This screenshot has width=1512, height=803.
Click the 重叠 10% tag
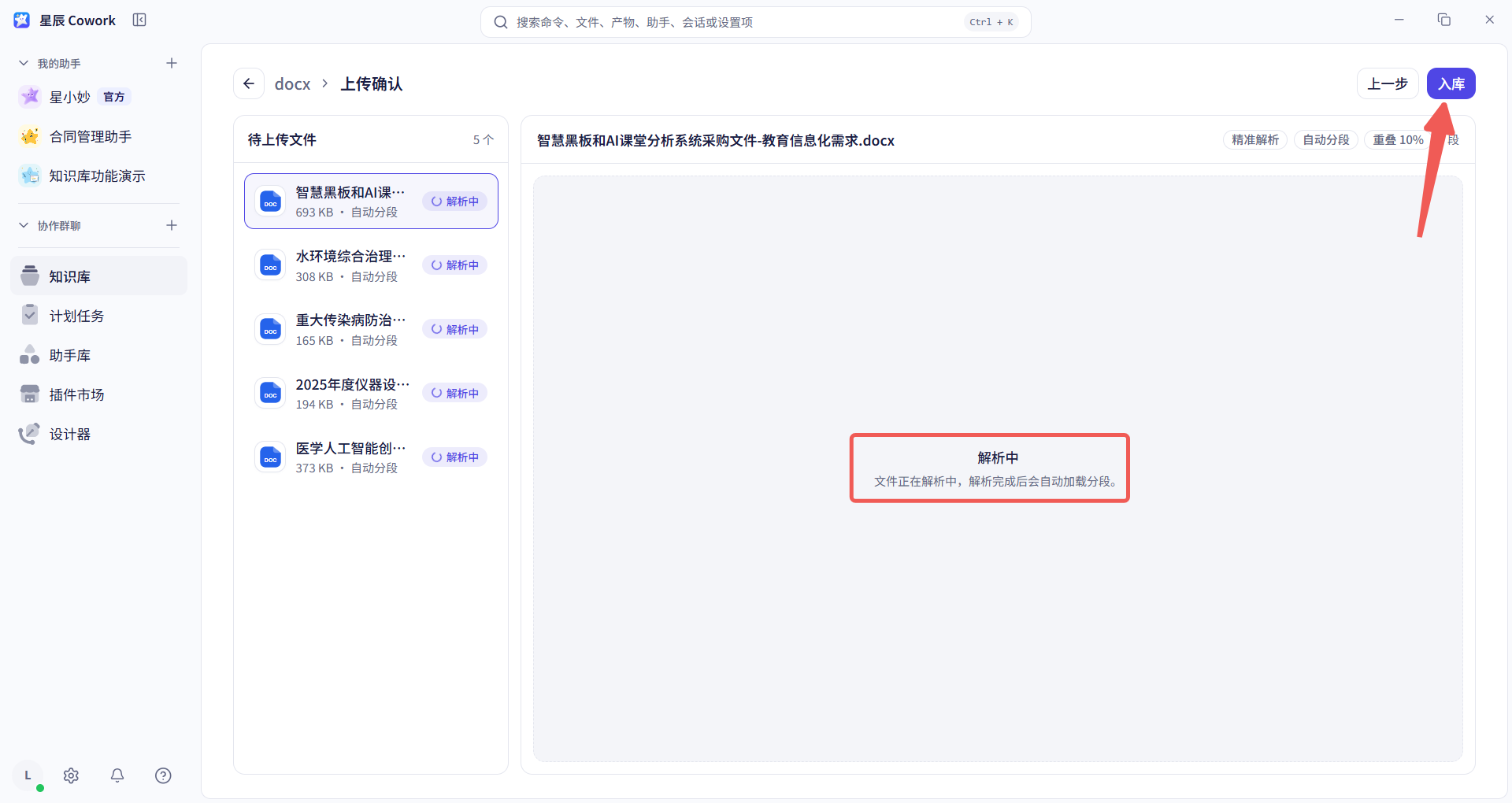click(x=1399, y=139)
